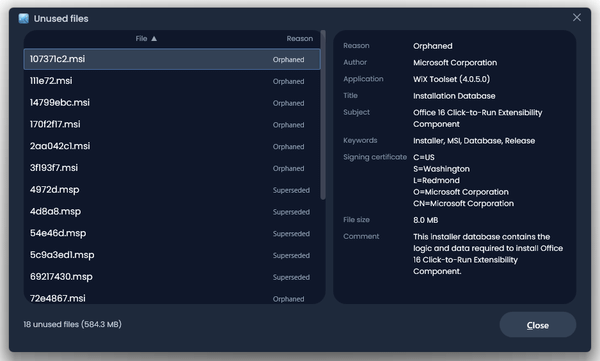Select the 54e46d.msp file
600x361 pixels.
[x=172, y=234]
